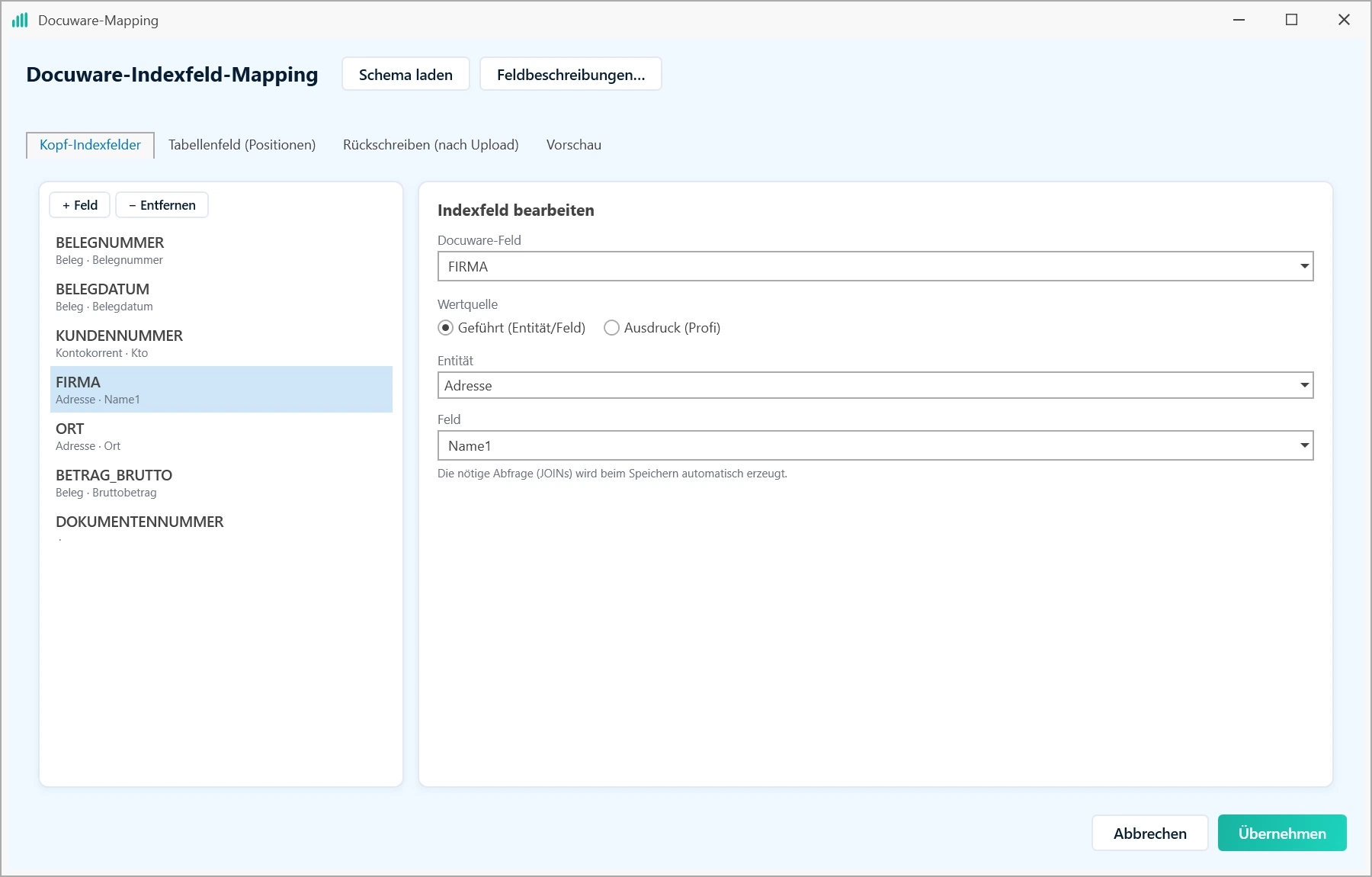Expand the Entität dropdown showing Adresse

pos(875,385)
